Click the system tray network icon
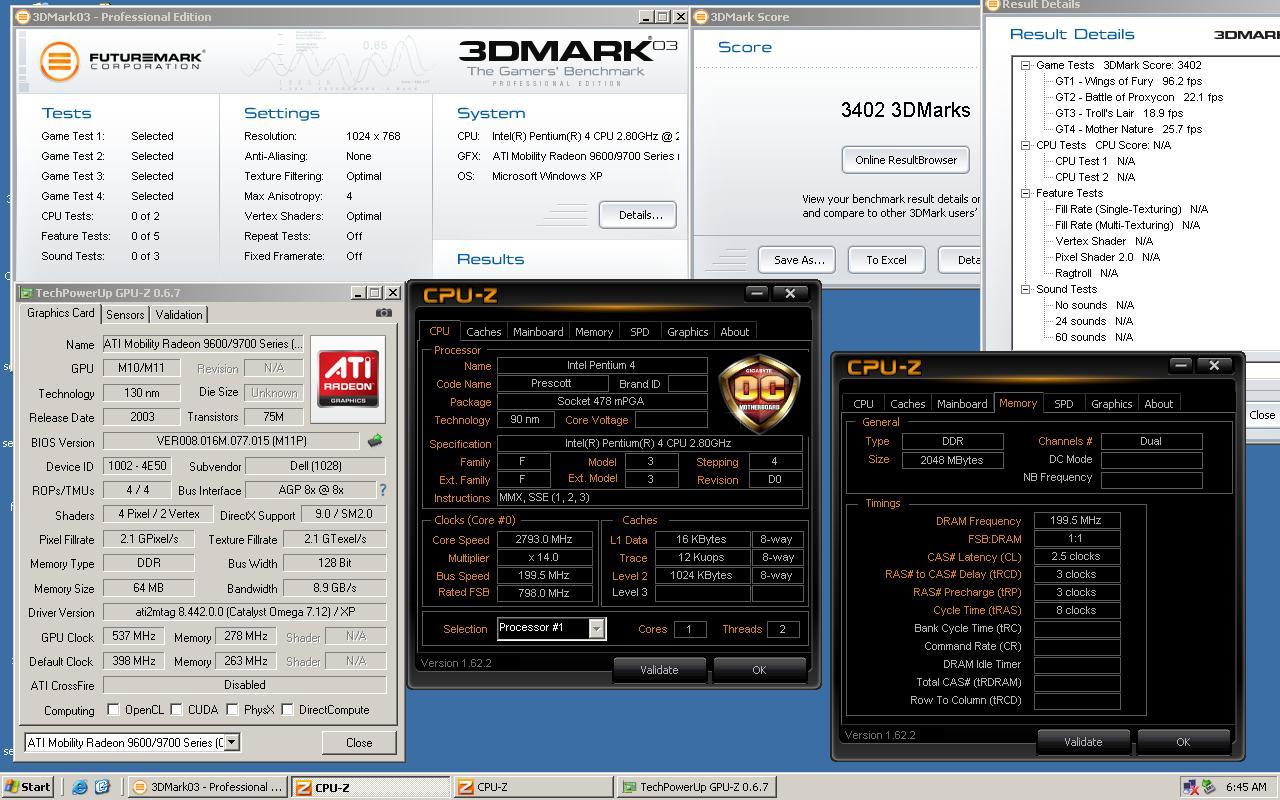1280x800 pixels. (1191, 787)
